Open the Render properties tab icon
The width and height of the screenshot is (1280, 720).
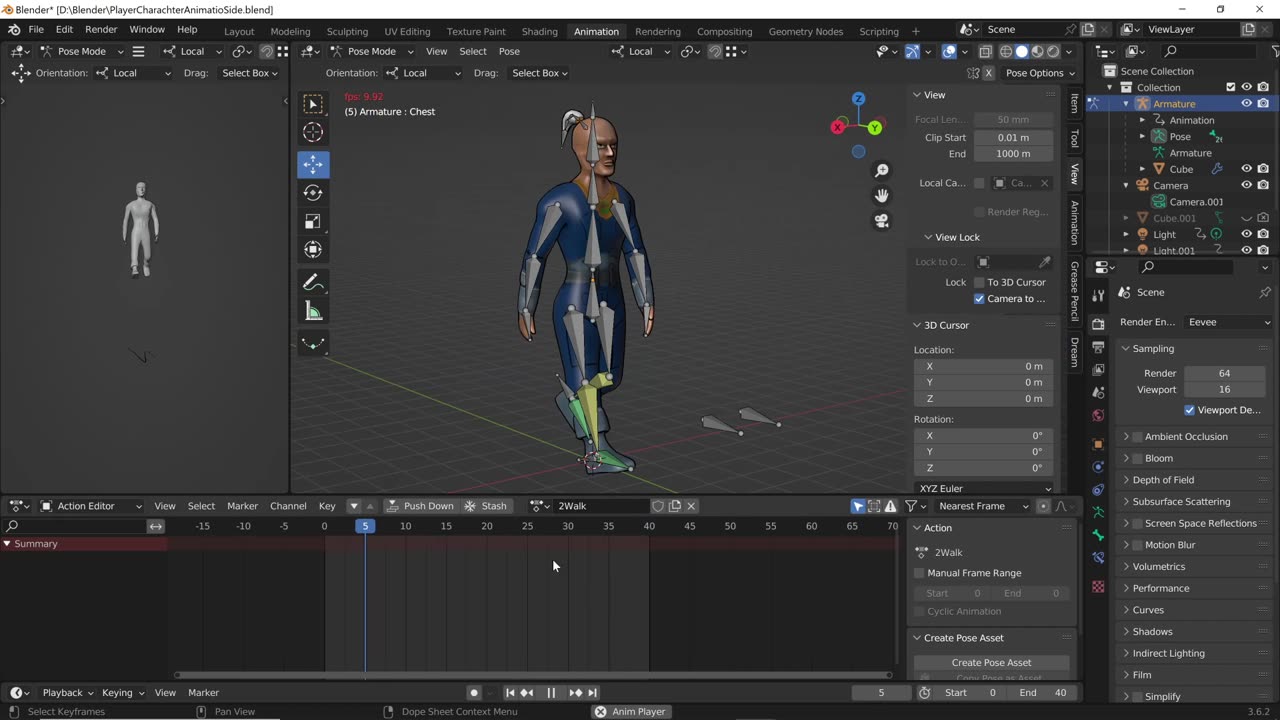1098,323
